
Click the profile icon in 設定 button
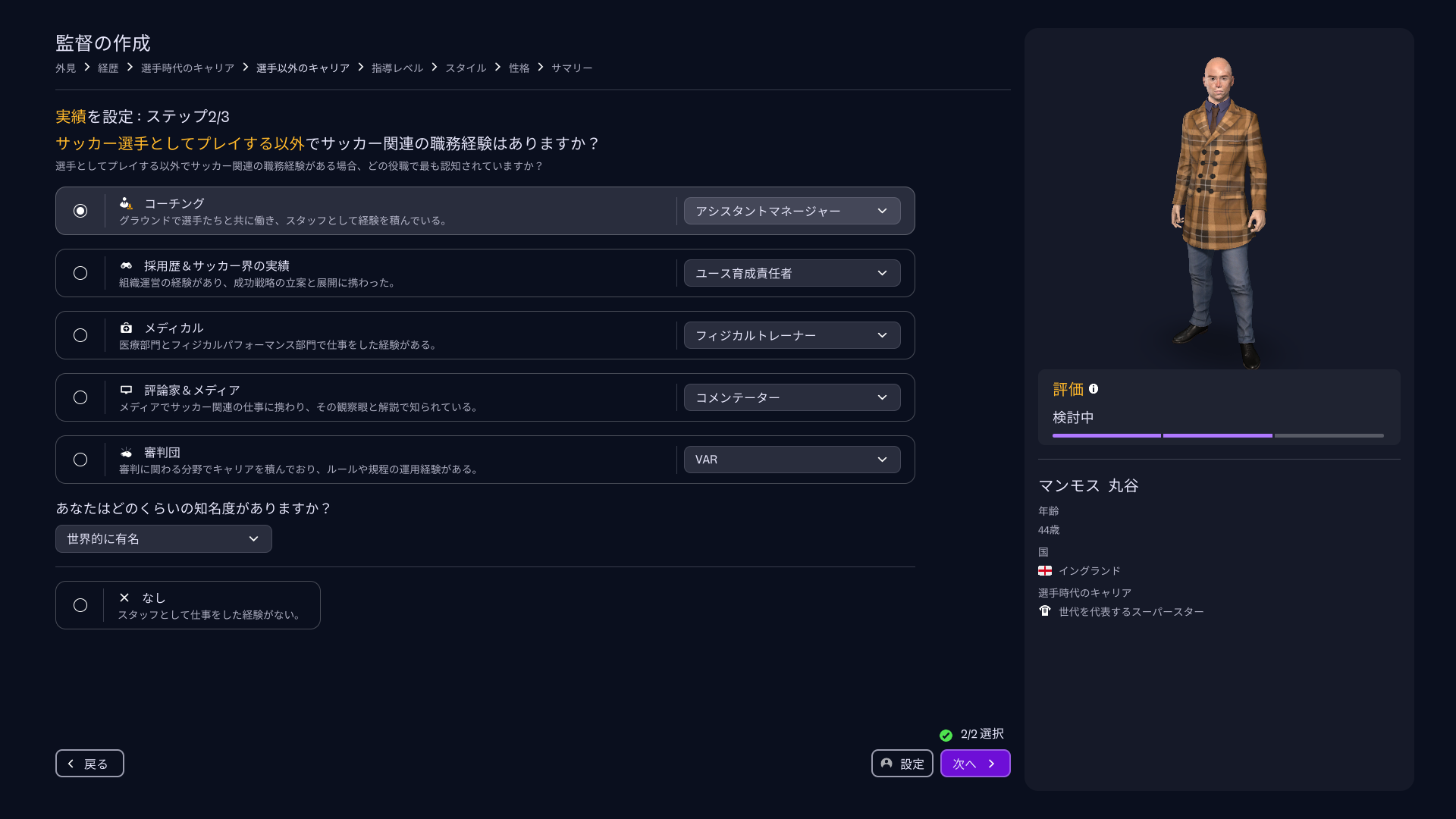point(886,764)
